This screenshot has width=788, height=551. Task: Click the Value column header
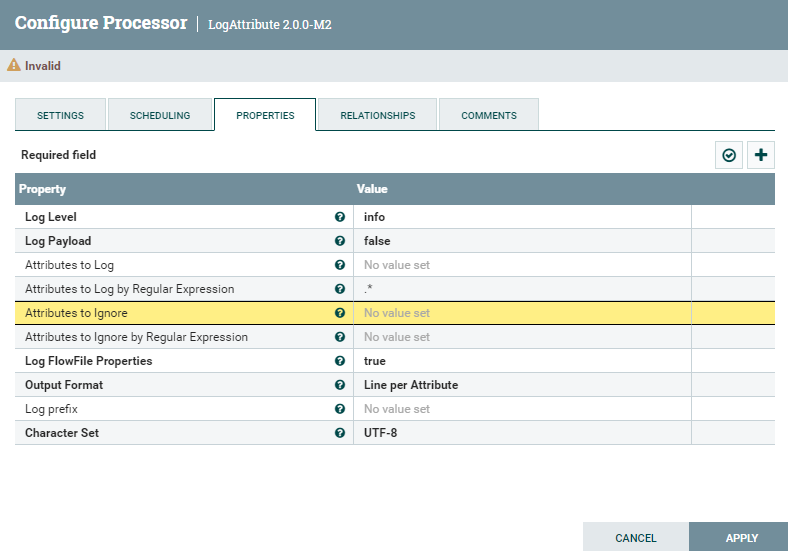tap(372, 189)
